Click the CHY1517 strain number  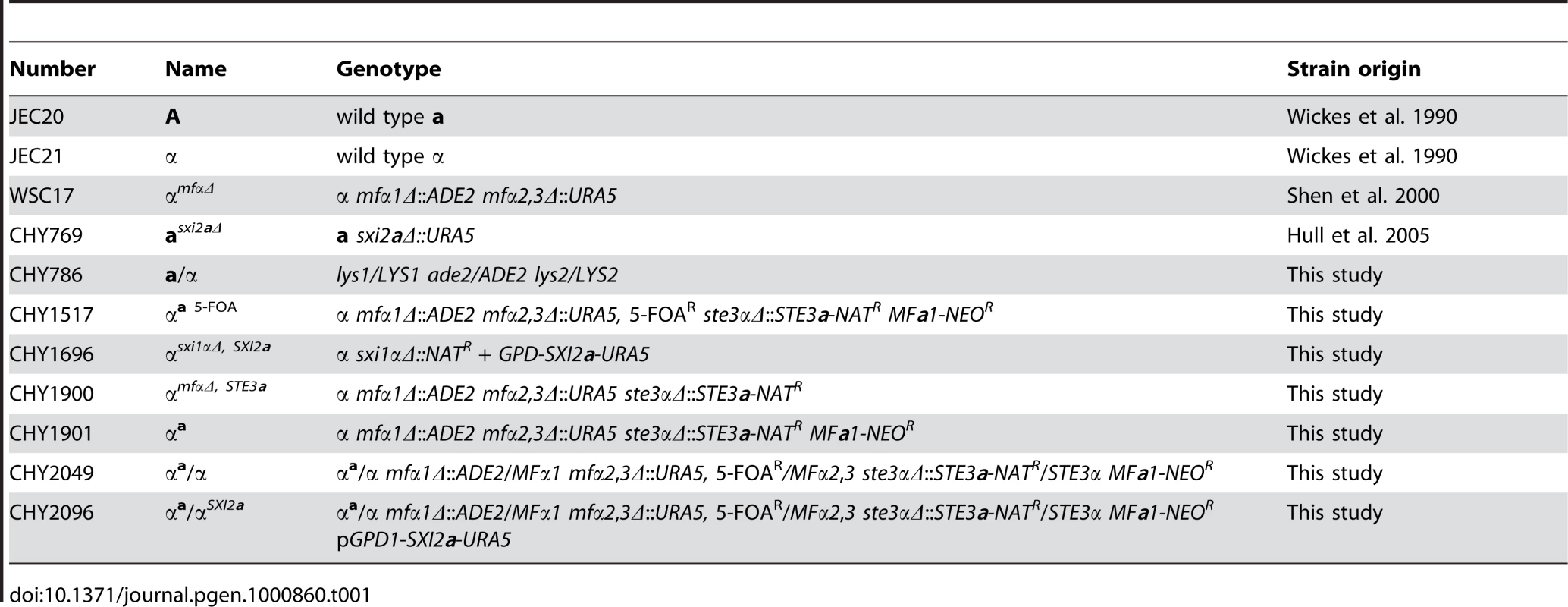(52, 314)
